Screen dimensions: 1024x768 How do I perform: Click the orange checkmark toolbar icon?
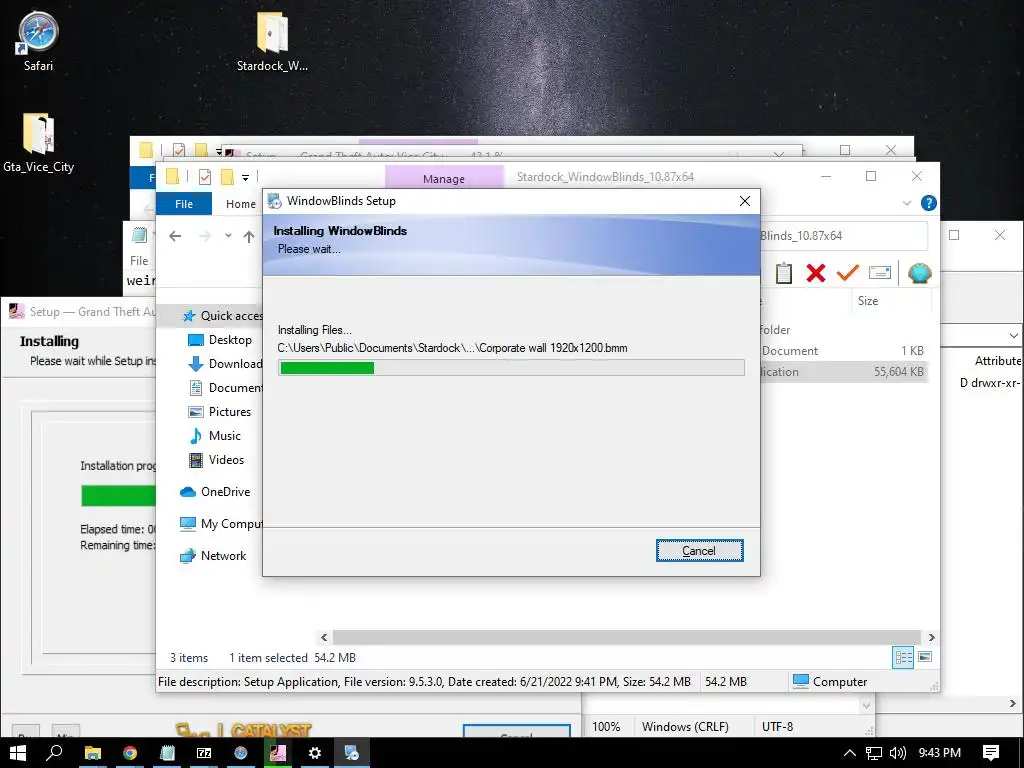click(848, 272)
